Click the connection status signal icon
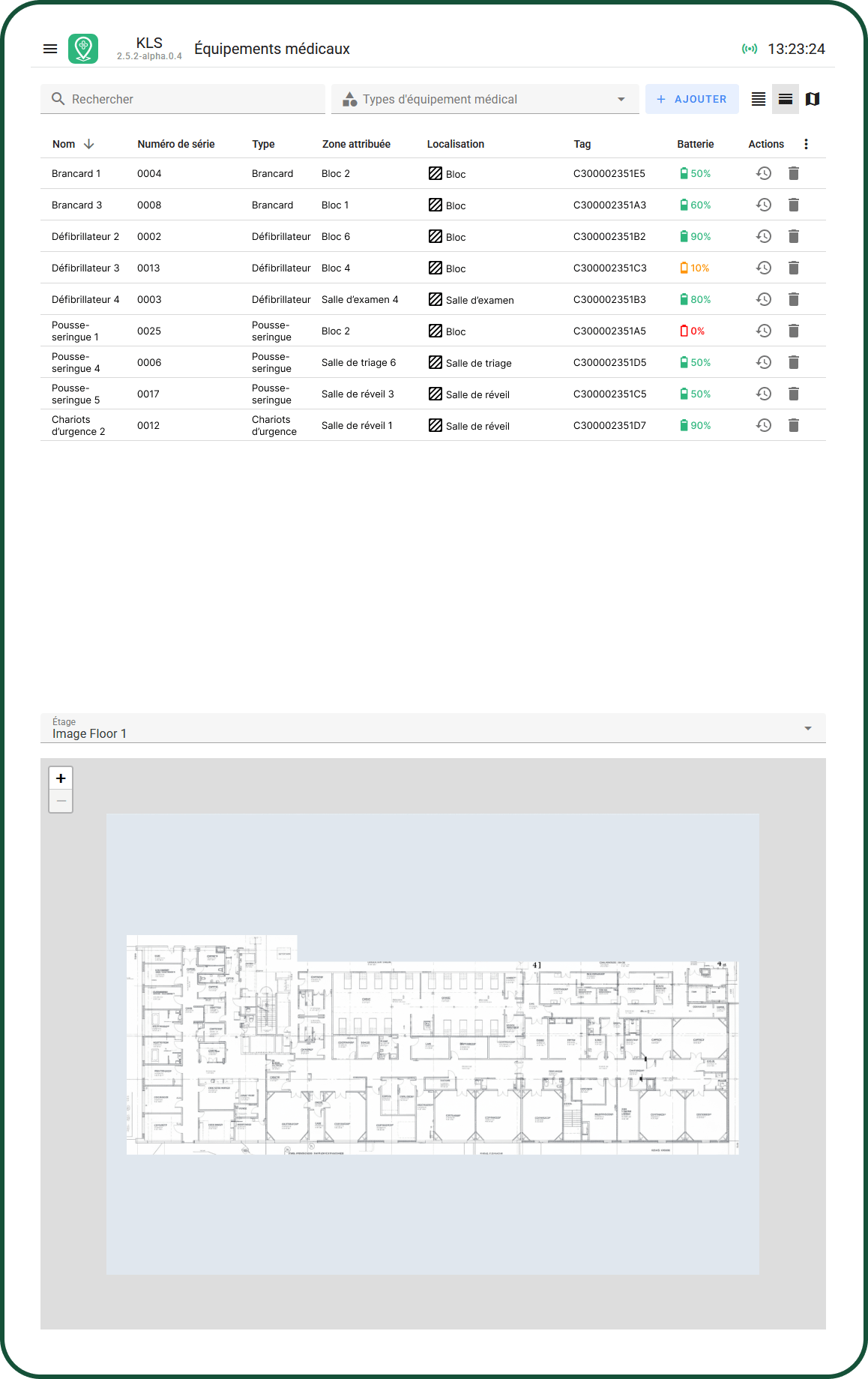This screenshot has width=868, height=1379. pyautogui.click(x=749, y=49)
